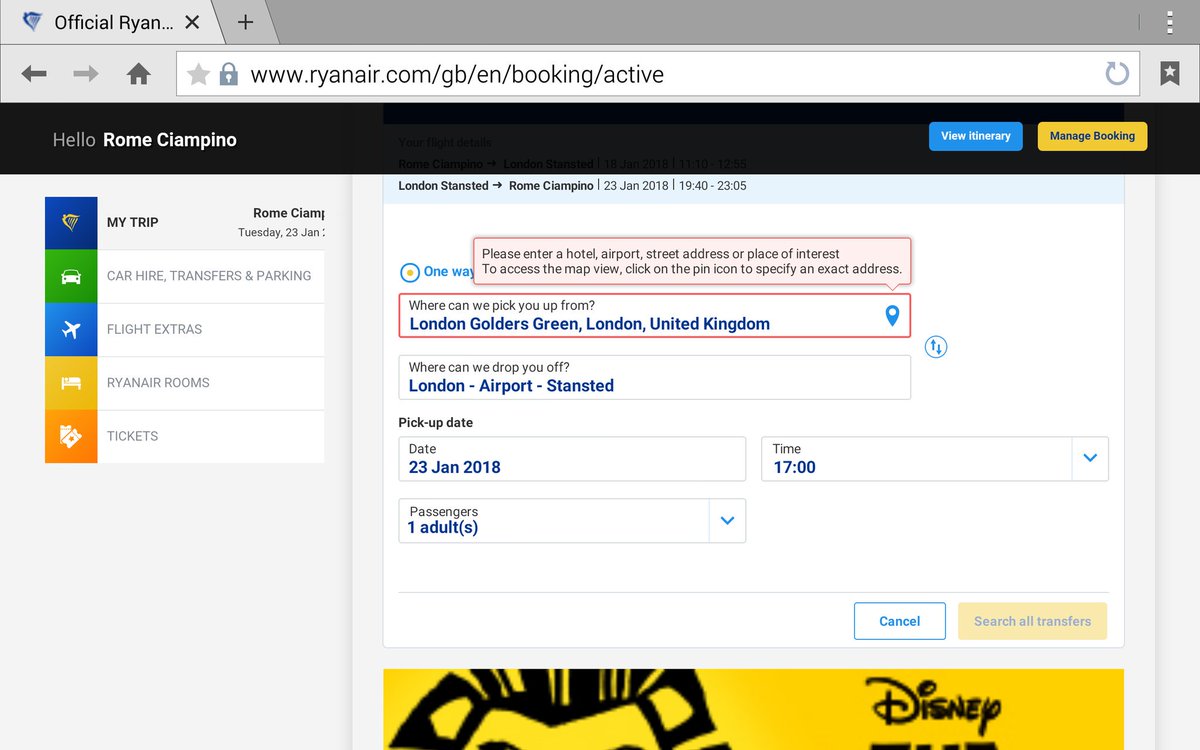Open the browser home page icon
The image size is (1200, 750).
(x=139, y=74)
